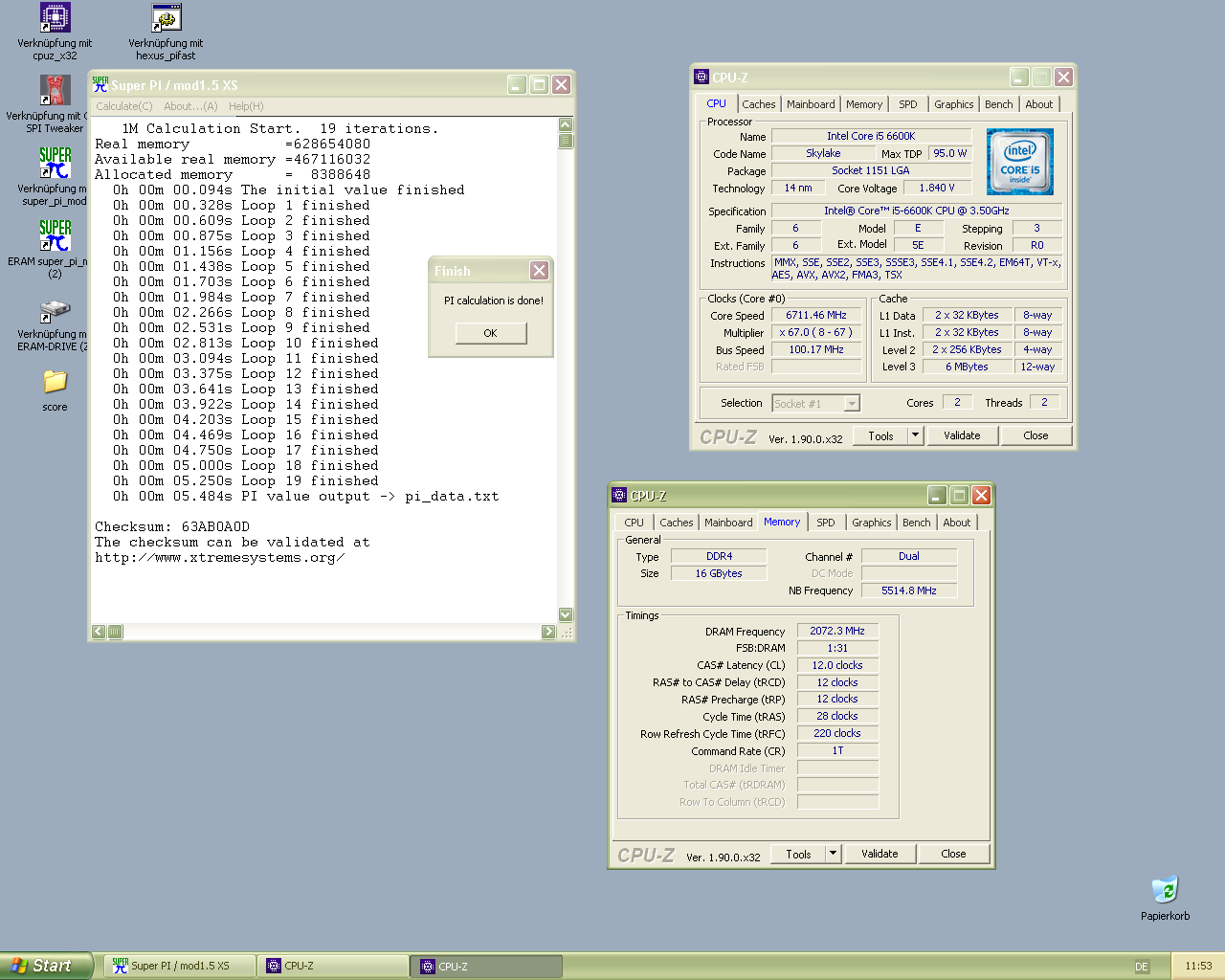Image resolution: width=1225 pixels, height=980 pixels.
Task: Click Close button in upper CPU-Z window
Action: click(x=1036, y=436)
